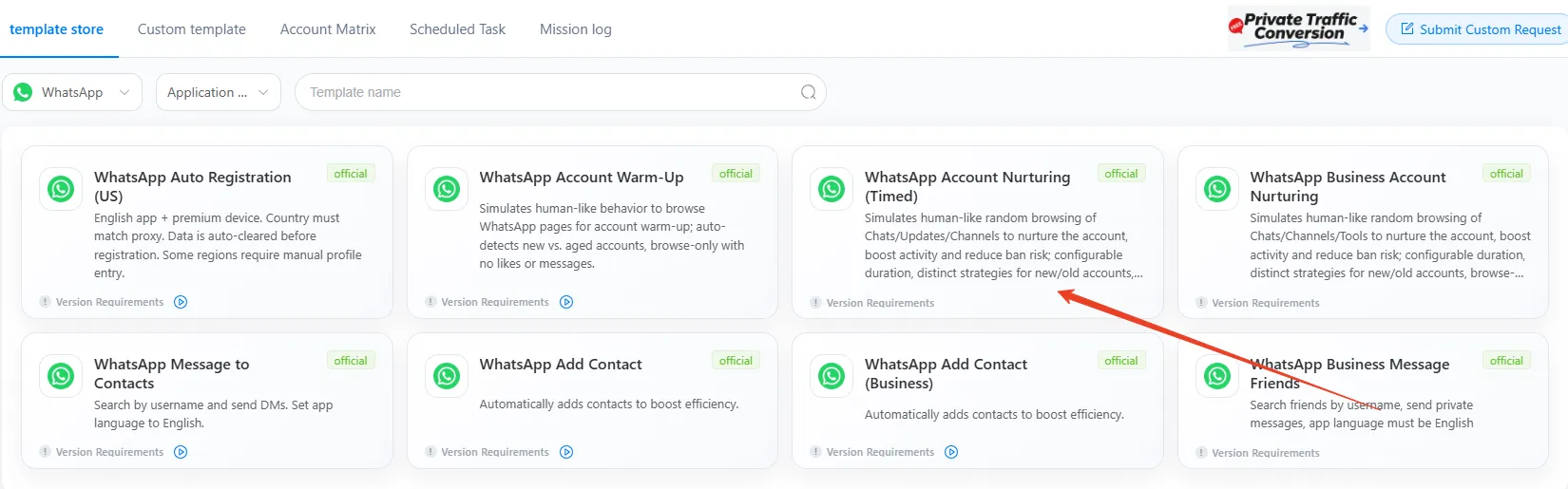Click info icon beside Auto Registration Version Requirements

click(45, 302)
